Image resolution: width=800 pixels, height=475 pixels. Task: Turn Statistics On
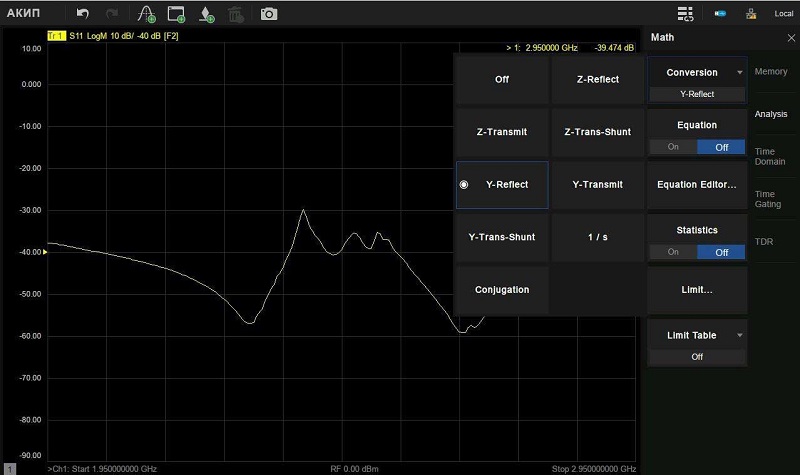coord(673,252)
